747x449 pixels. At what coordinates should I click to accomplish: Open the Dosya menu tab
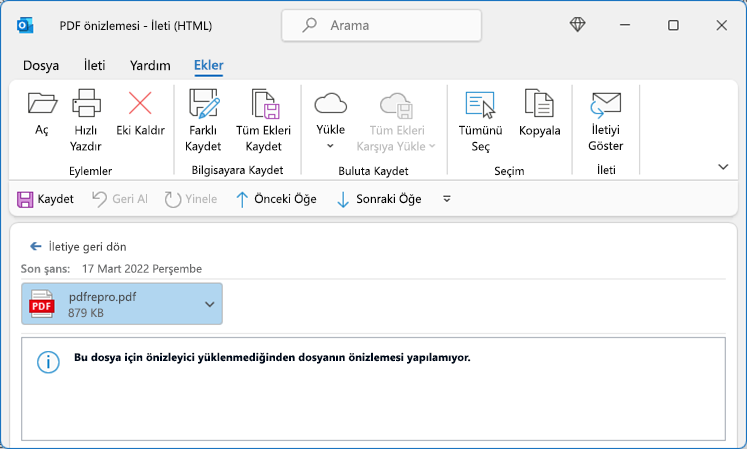41,65
